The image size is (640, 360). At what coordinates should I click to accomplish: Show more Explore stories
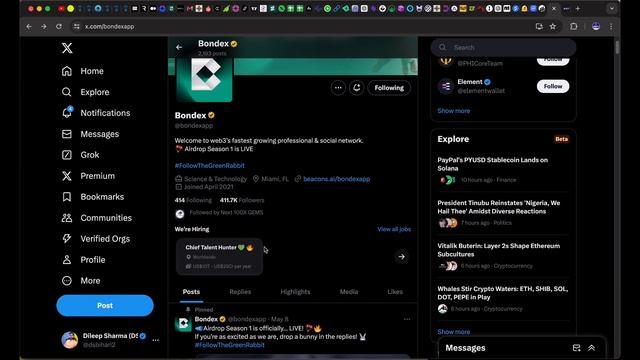[x=453, y=332]
